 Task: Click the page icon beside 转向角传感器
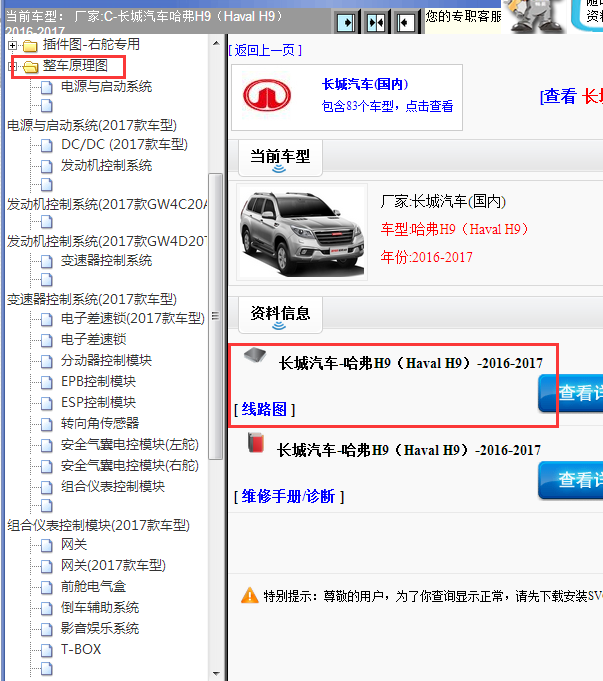(x=46, y=424)
